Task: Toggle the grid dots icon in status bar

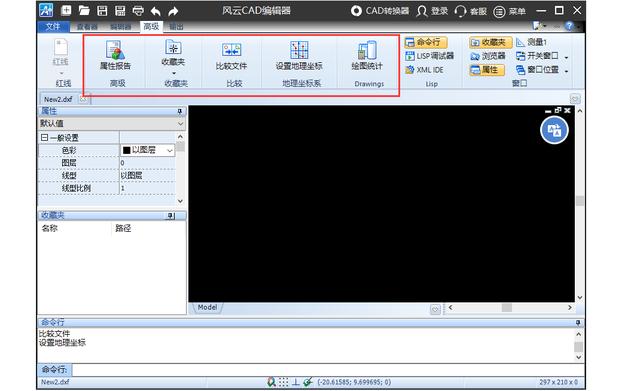Action: pyautogui.click(x=283, y=382)
